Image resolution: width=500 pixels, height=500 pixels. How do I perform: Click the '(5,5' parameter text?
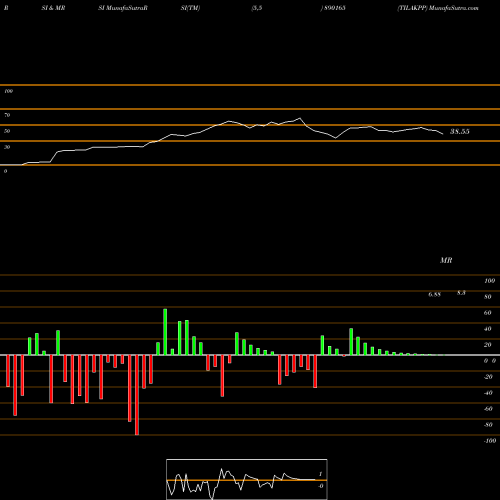(x=257, y=8)
